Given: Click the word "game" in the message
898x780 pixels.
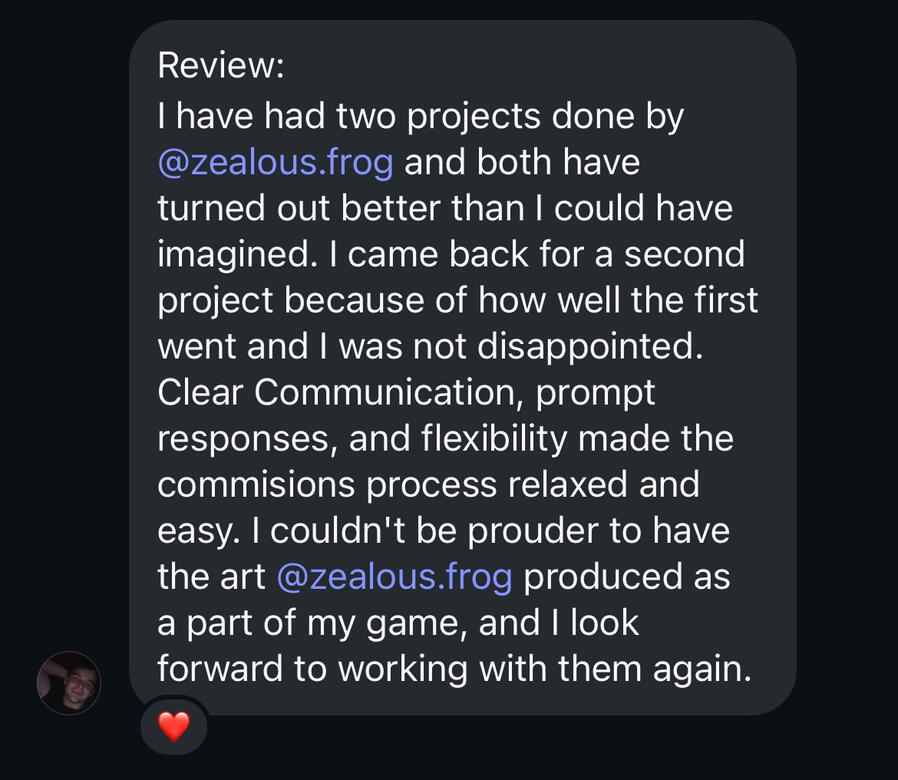Looking at the screenshot, I should point(411,623).
